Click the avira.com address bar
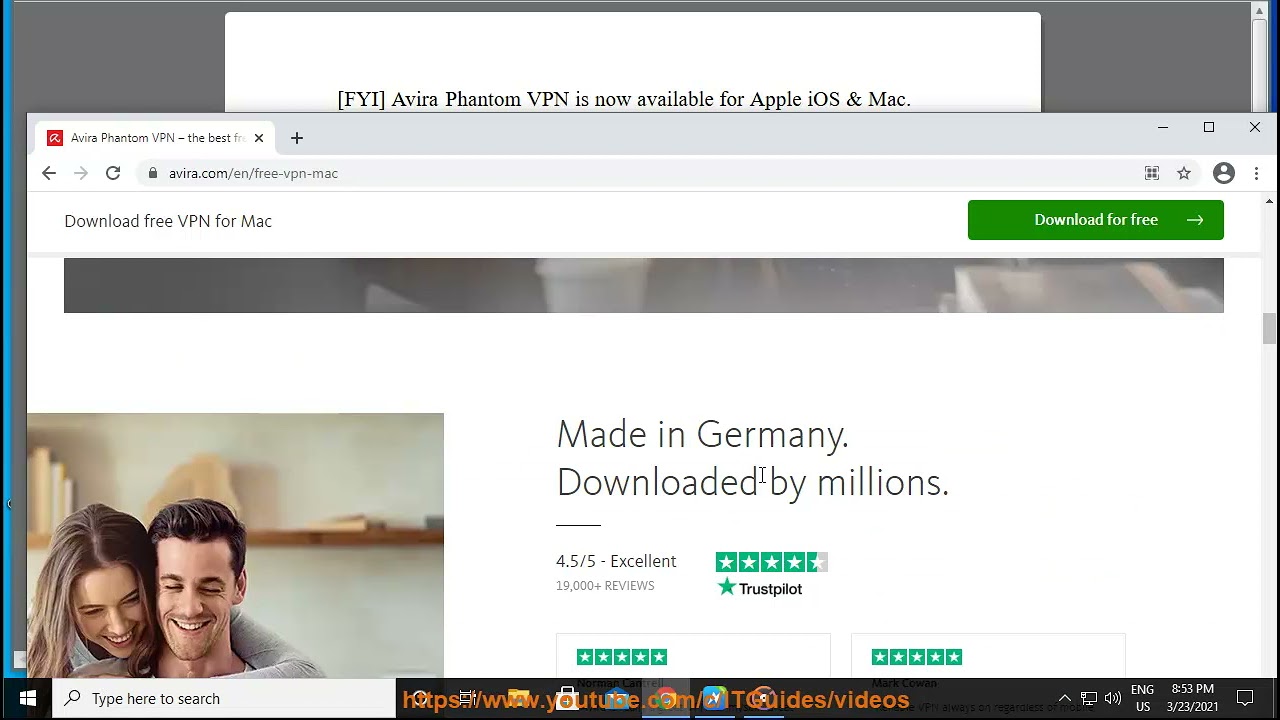1280x720 pixels. (x=640, y=173)
